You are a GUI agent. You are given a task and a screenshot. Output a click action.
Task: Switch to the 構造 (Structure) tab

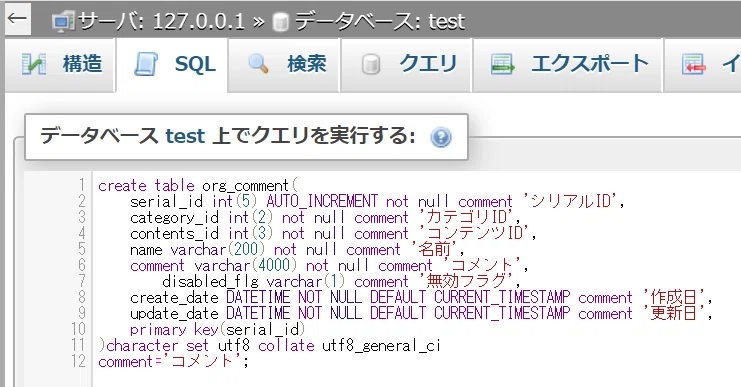click(60, 65)
